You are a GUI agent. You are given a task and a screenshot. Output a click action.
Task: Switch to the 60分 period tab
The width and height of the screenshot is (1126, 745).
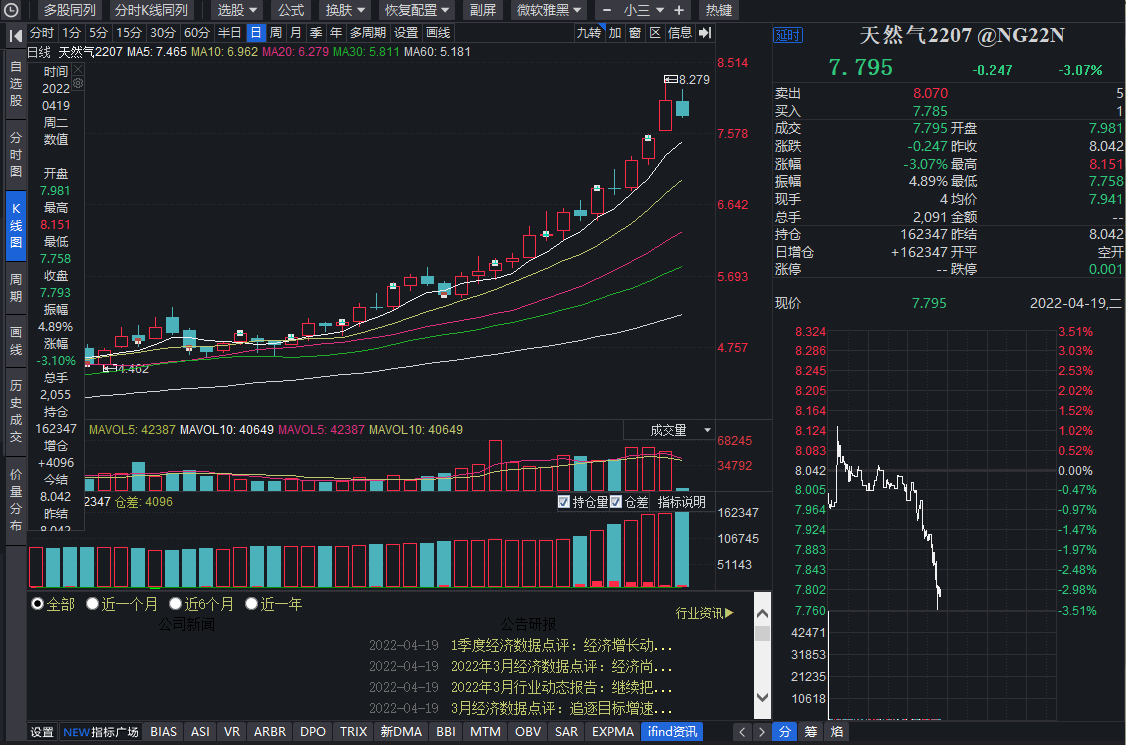click(196, 33)
